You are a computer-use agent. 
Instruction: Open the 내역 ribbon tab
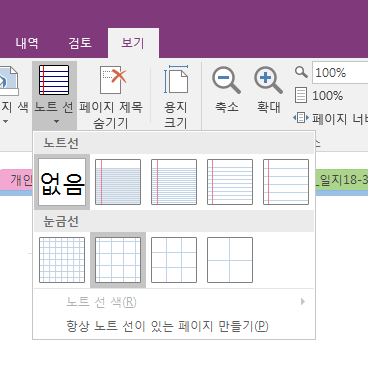pyautogui.click(x=27, y=43)
